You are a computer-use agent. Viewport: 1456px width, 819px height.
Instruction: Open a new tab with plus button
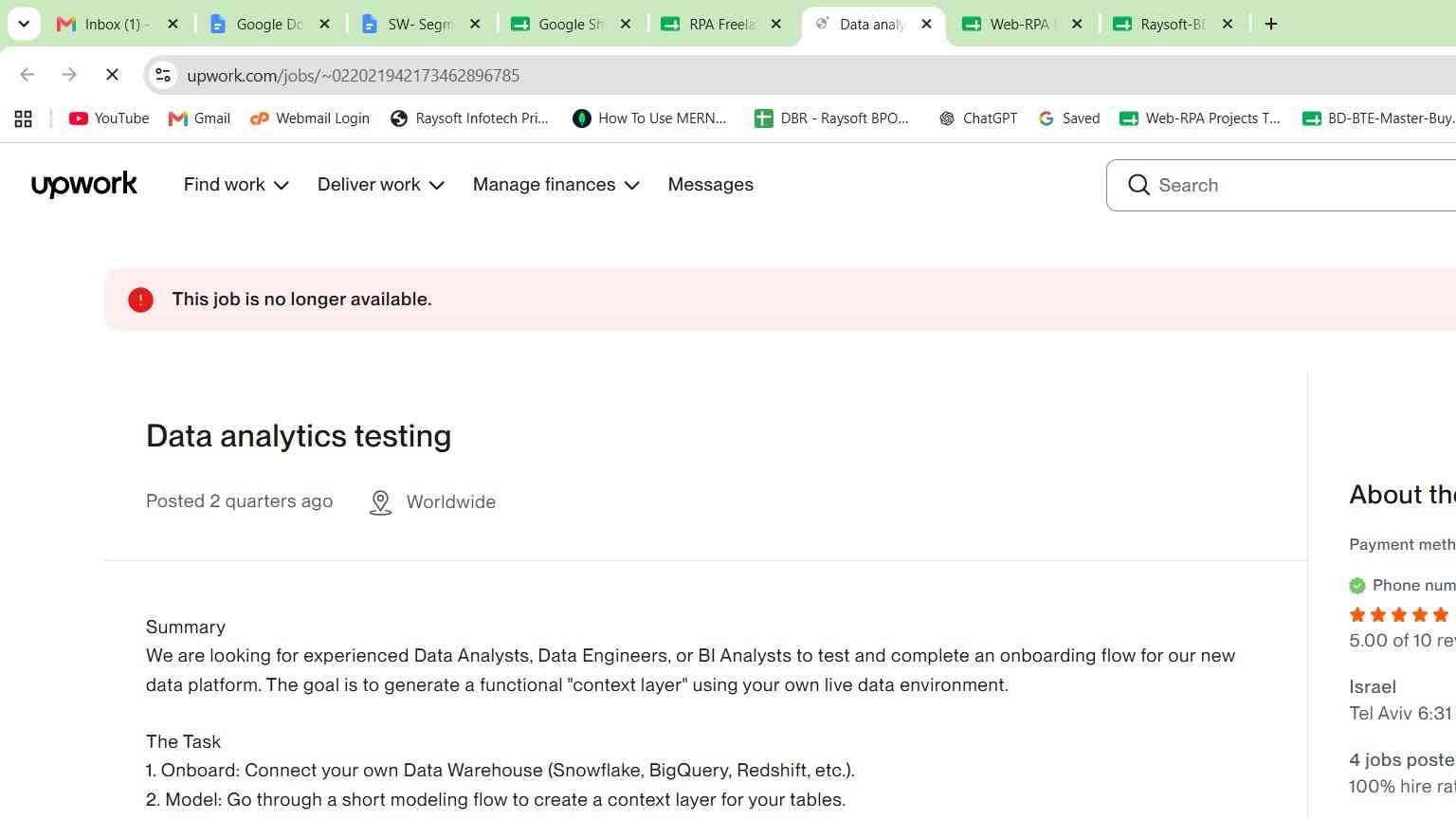point(1271,24)
